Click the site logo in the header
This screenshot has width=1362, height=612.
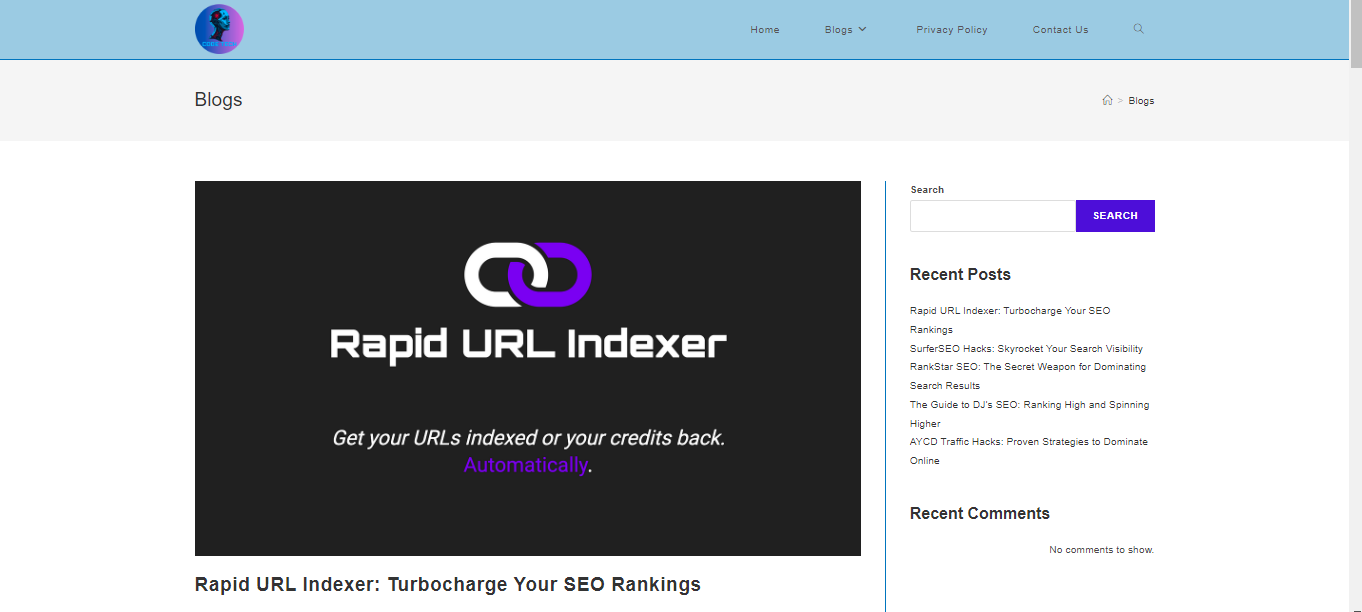click(219, 29)
